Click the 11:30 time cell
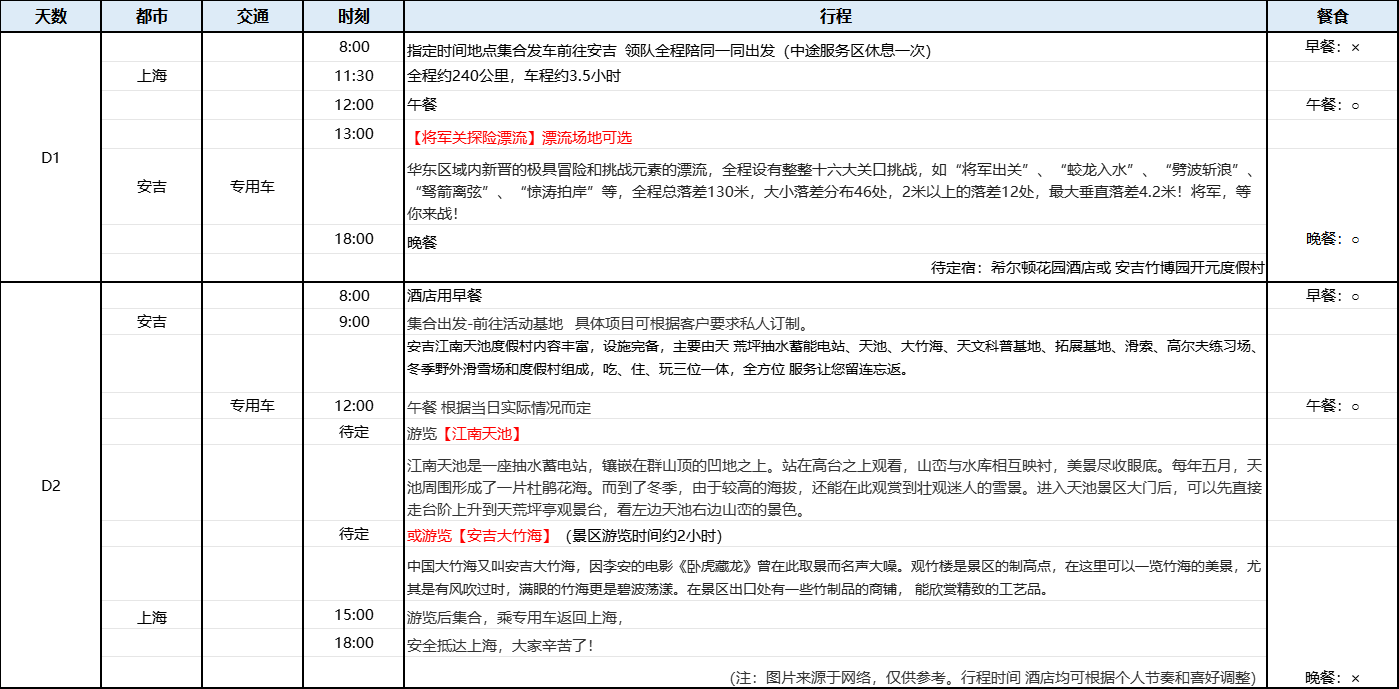Image resolution: width=1399 pixels, height=689 pixels. click(354, 76)
